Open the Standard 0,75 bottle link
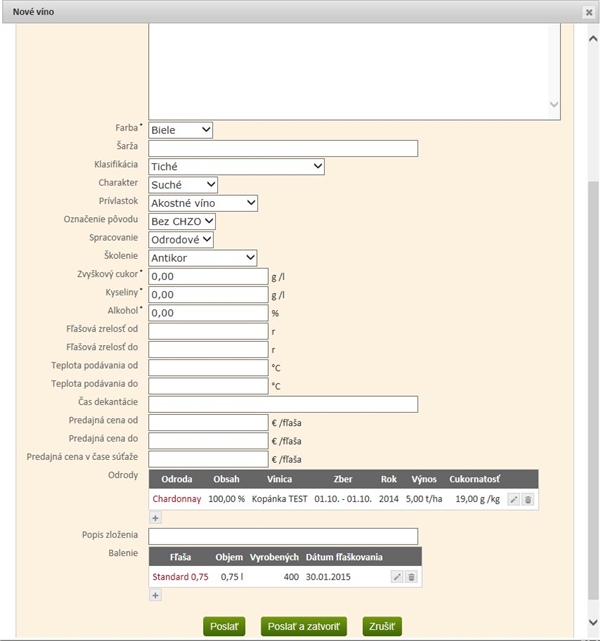 coord(180,577)
